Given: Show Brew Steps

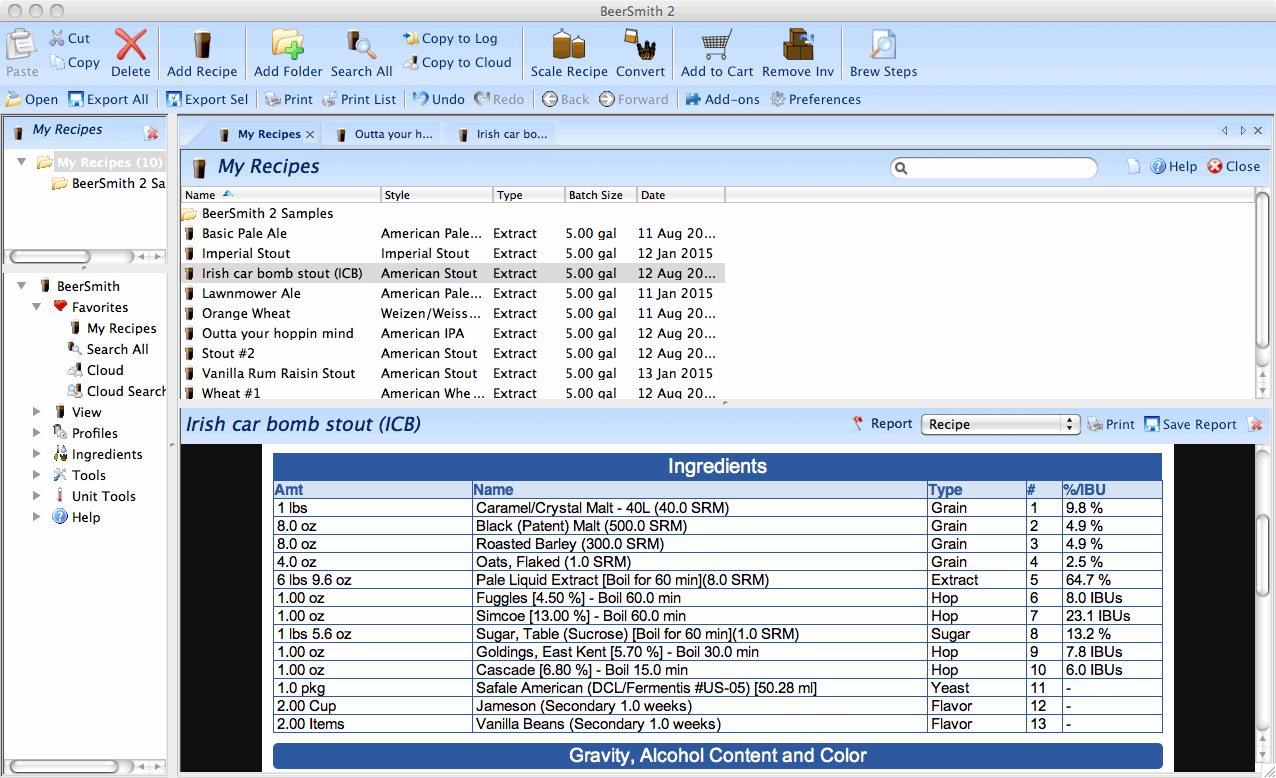Looking at the screenshot, I should point(883,53).
